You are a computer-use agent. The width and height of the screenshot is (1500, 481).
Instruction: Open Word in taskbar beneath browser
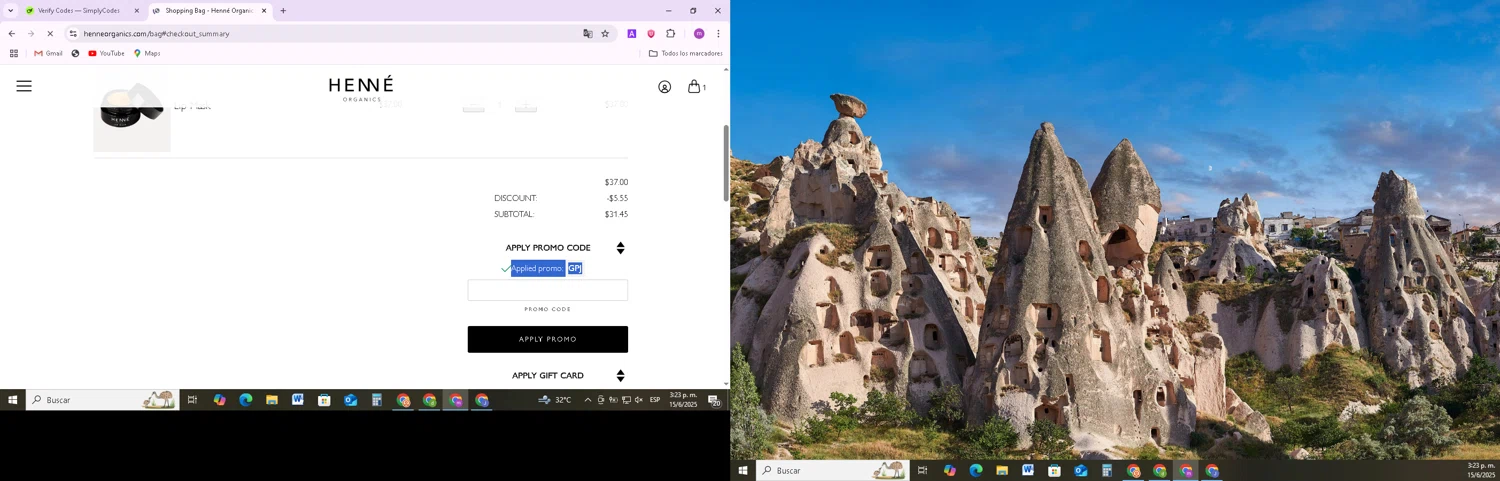297,400
